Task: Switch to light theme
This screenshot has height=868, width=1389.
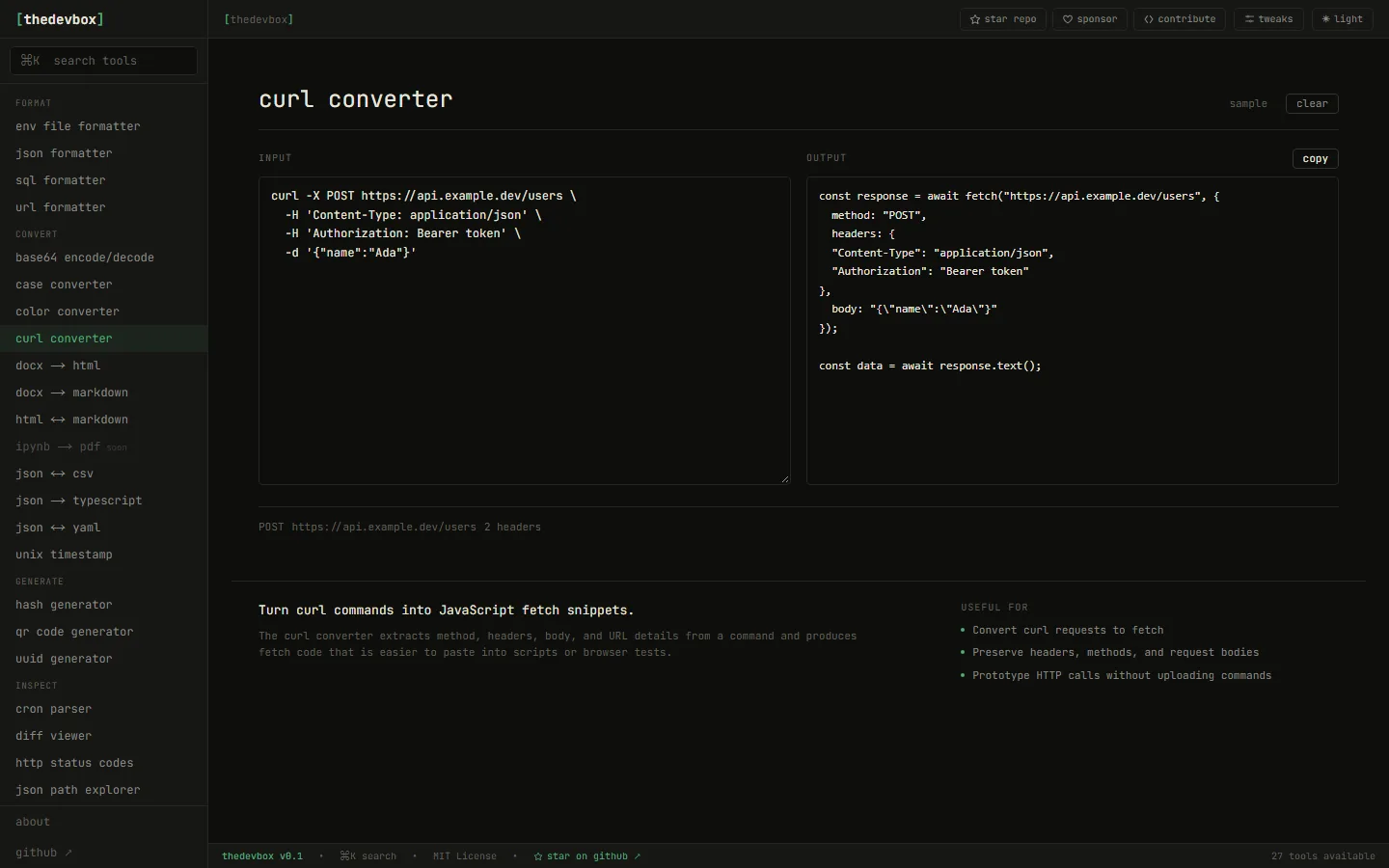Action: point(1343,19)
